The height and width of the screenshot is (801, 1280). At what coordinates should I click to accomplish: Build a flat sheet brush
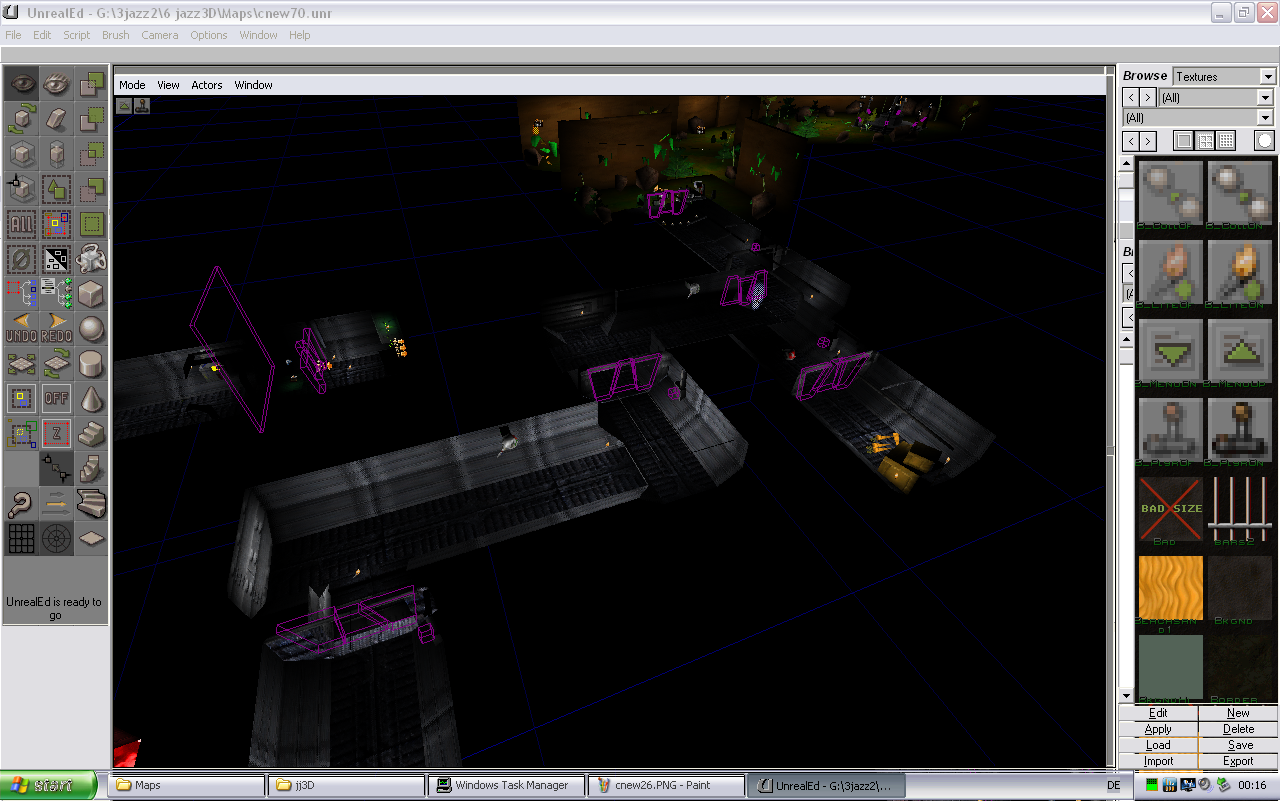pos(91,539)
